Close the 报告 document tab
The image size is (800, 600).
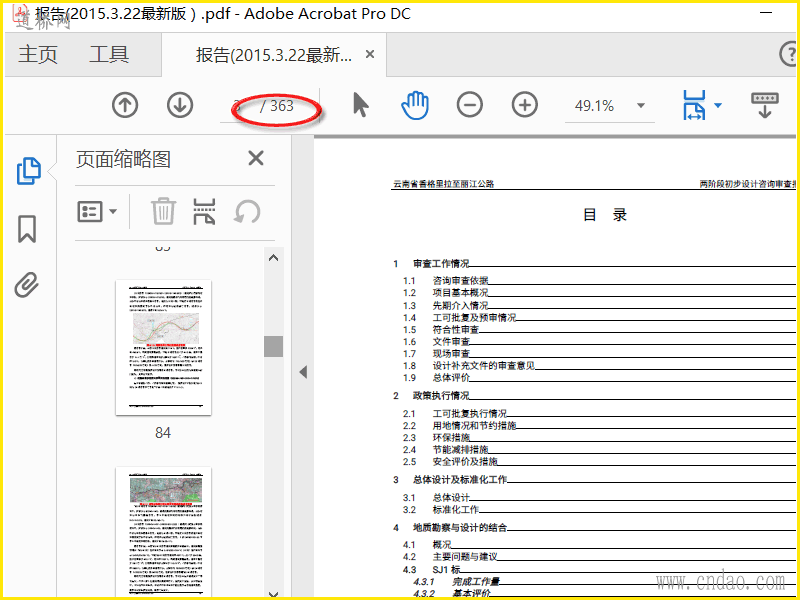point(370,54)
